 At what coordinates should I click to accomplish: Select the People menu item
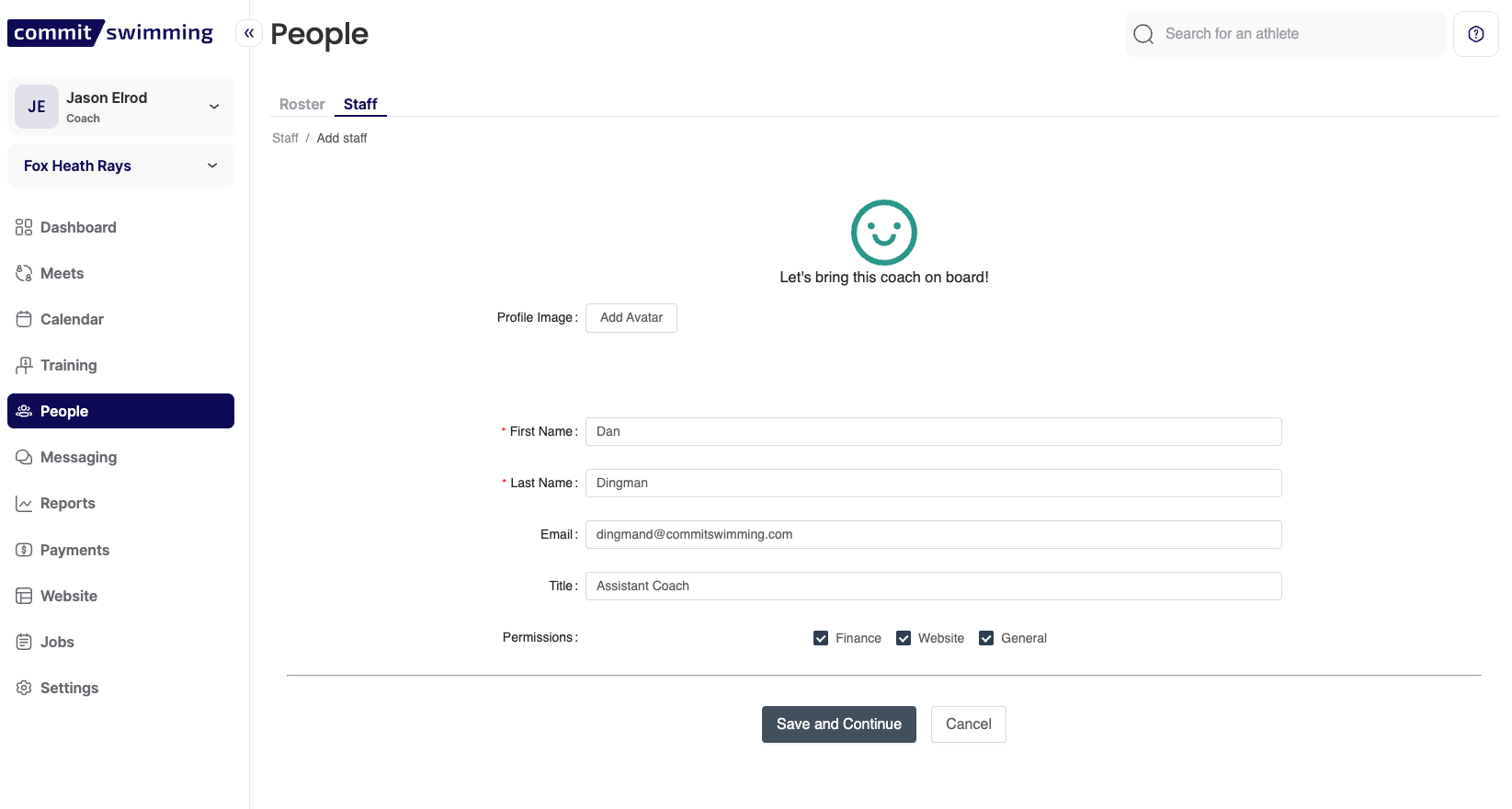[x=120, y=411]
